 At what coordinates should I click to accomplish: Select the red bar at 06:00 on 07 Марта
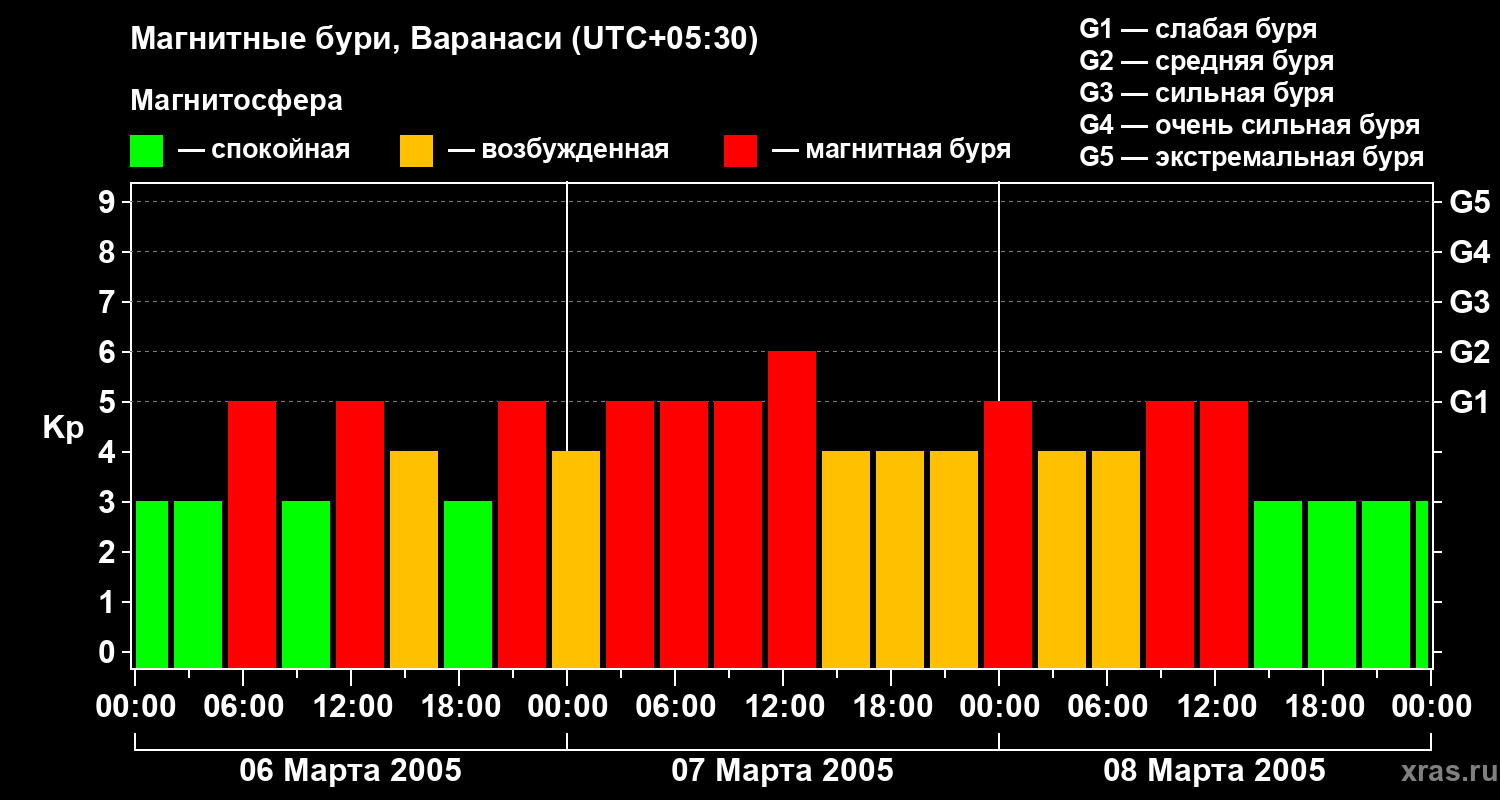pyautogui.click(x=684, y=535)
